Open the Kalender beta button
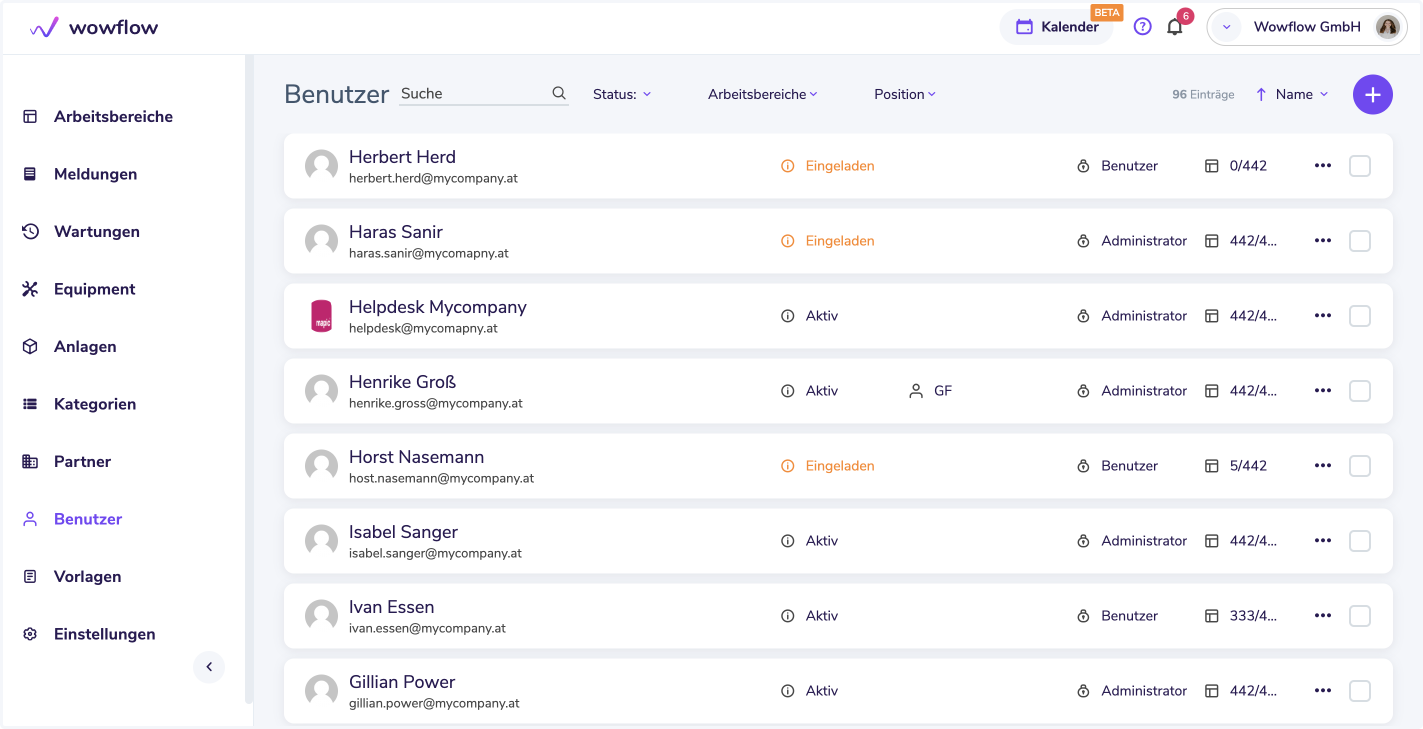 [1057, 27]
